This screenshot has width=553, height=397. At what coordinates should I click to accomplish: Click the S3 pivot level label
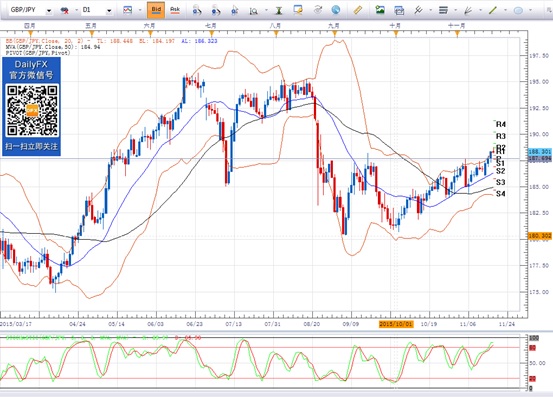[500, 182]
